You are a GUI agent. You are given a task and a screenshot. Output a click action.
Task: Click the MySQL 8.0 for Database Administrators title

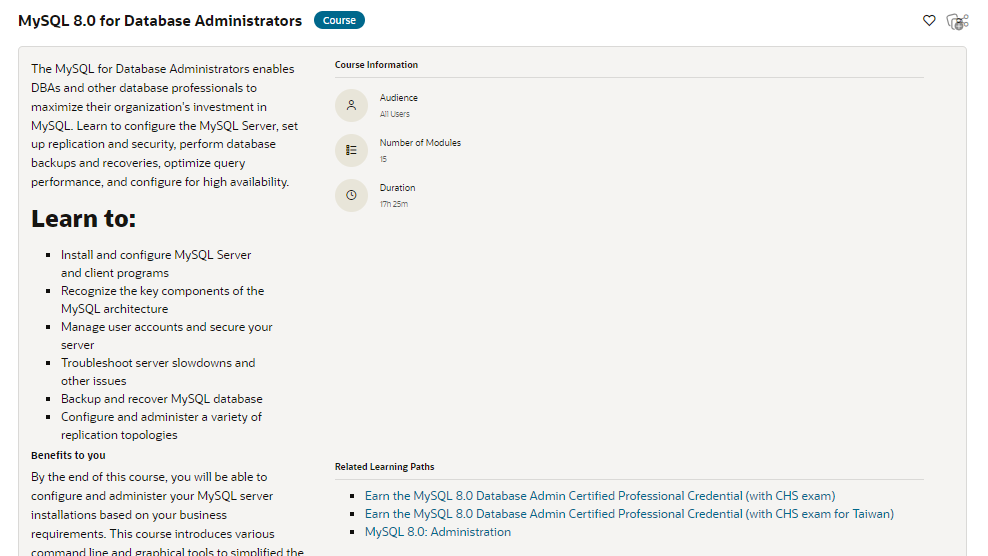(160, 21)
